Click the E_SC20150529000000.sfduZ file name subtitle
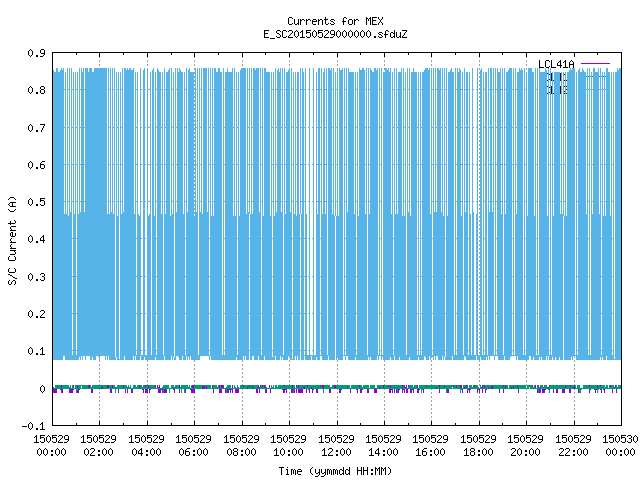The image size is (640, 480). (x=335, y=34)
